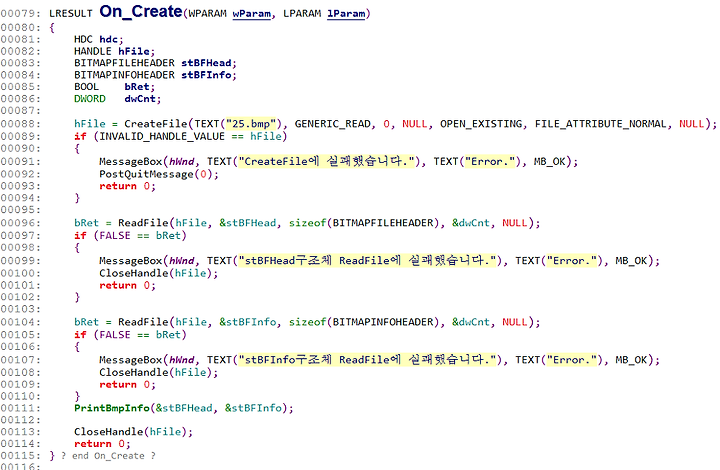Click INVALID_HANDLE_VALUE in the if condition
The height and width of the screenshot is (470, 720).
click(162, 137)
